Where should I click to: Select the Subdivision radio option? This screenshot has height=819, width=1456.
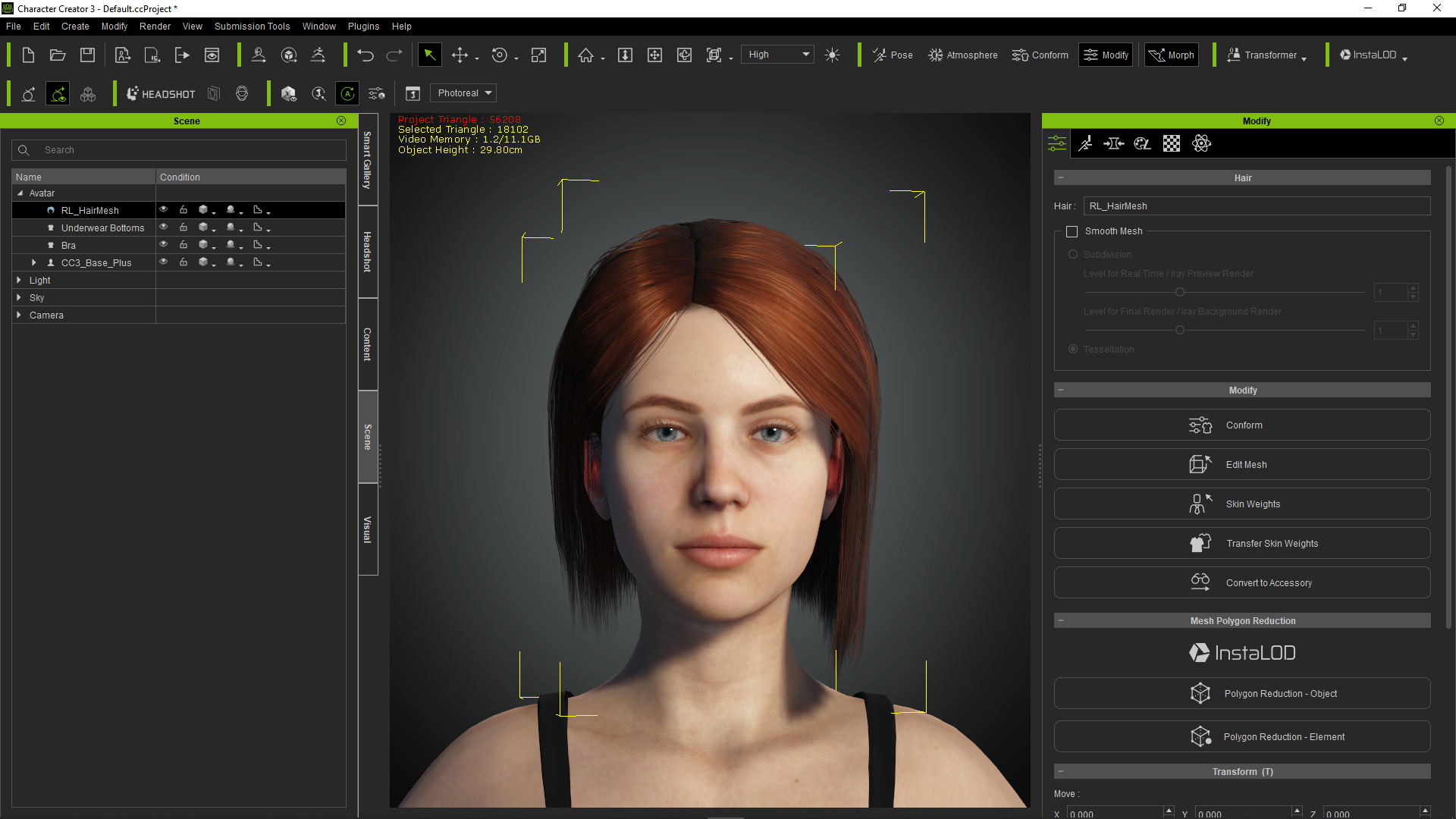[1073, 254]
